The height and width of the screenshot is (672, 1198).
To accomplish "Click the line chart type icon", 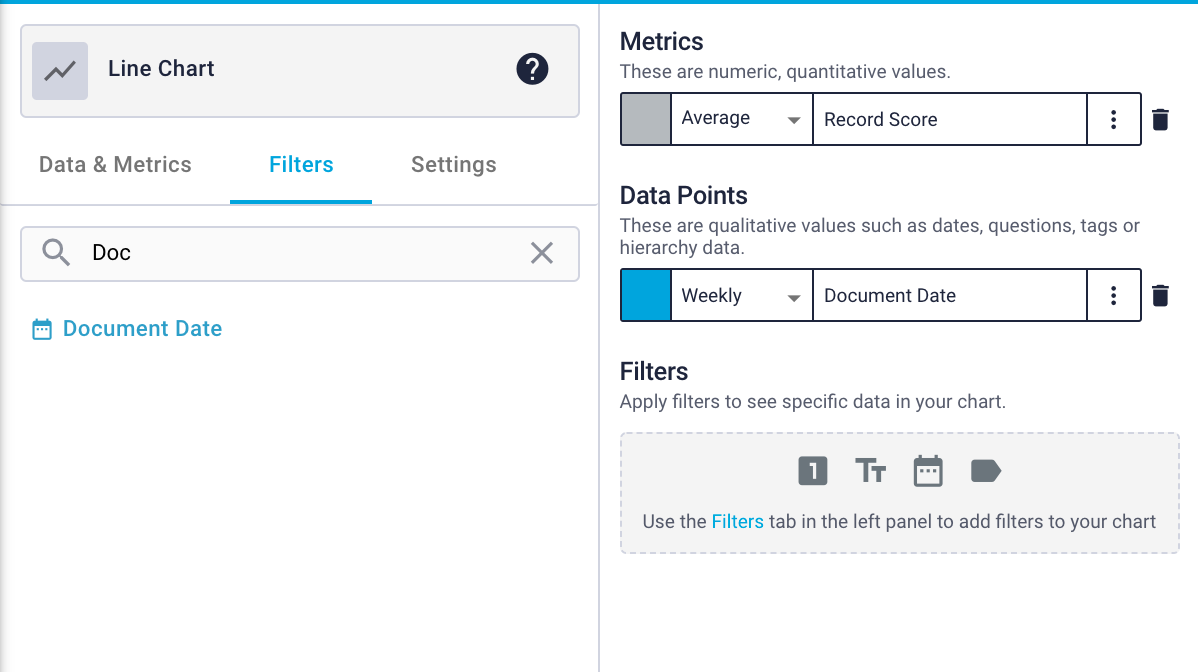I will coord(58,70).
